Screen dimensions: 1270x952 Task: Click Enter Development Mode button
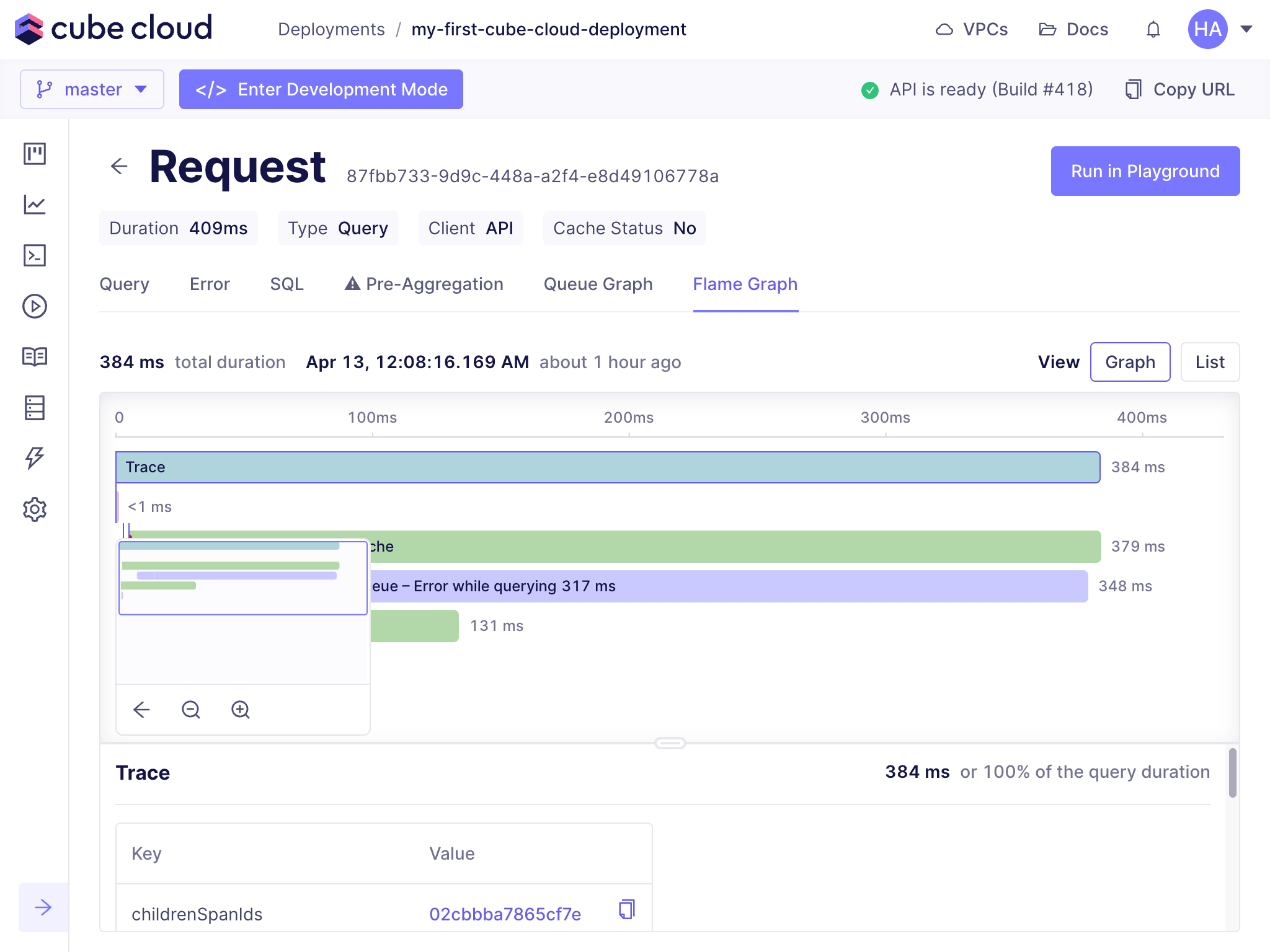click(x=321, y=89)
